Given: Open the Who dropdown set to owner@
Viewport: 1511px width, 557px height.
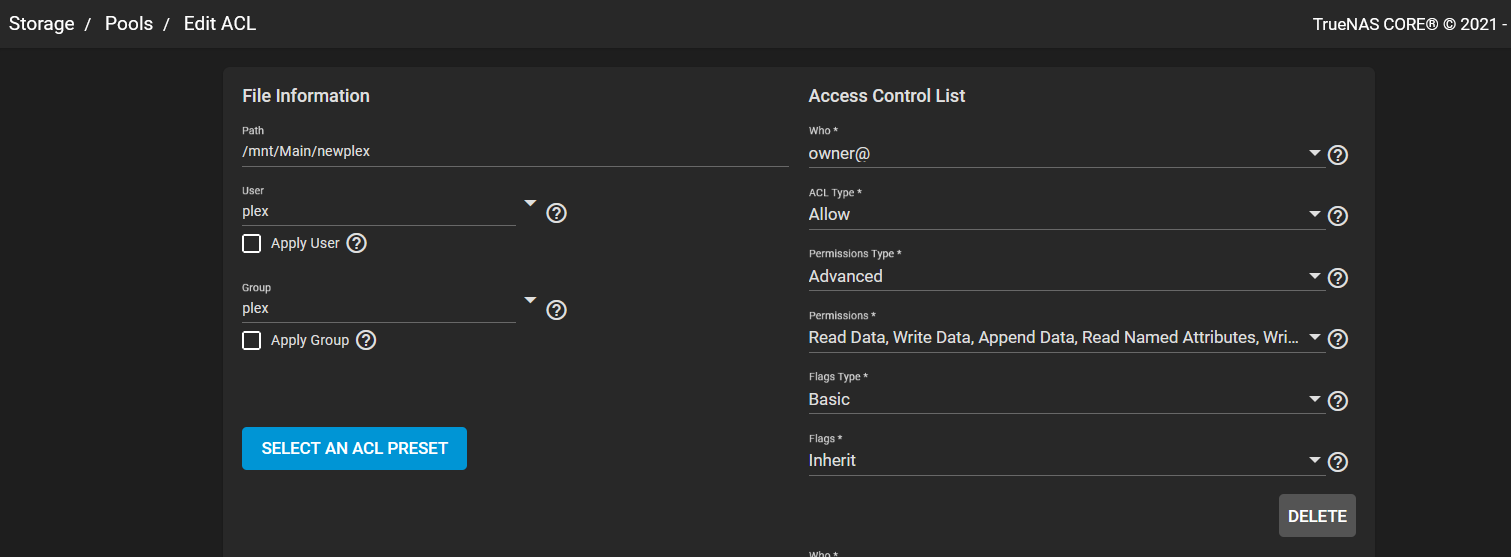Looking at the screenshot, I should [x=1066, y=153].
